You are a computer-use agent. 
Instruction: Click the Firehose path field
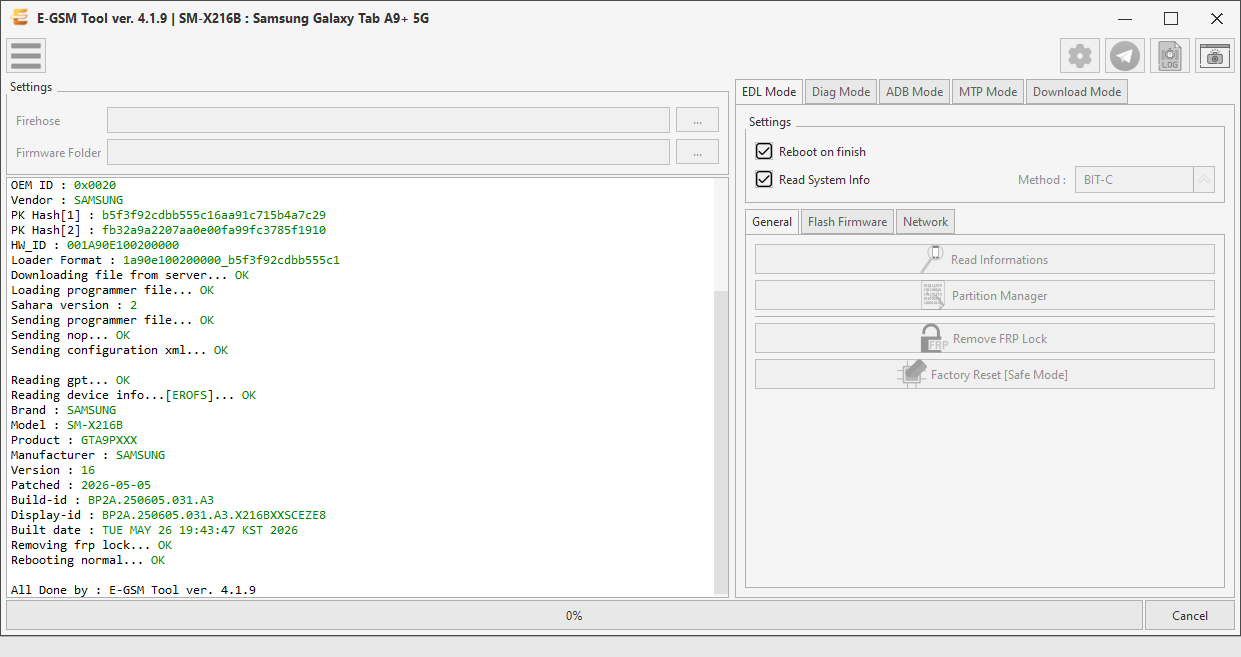coord(388,120)
